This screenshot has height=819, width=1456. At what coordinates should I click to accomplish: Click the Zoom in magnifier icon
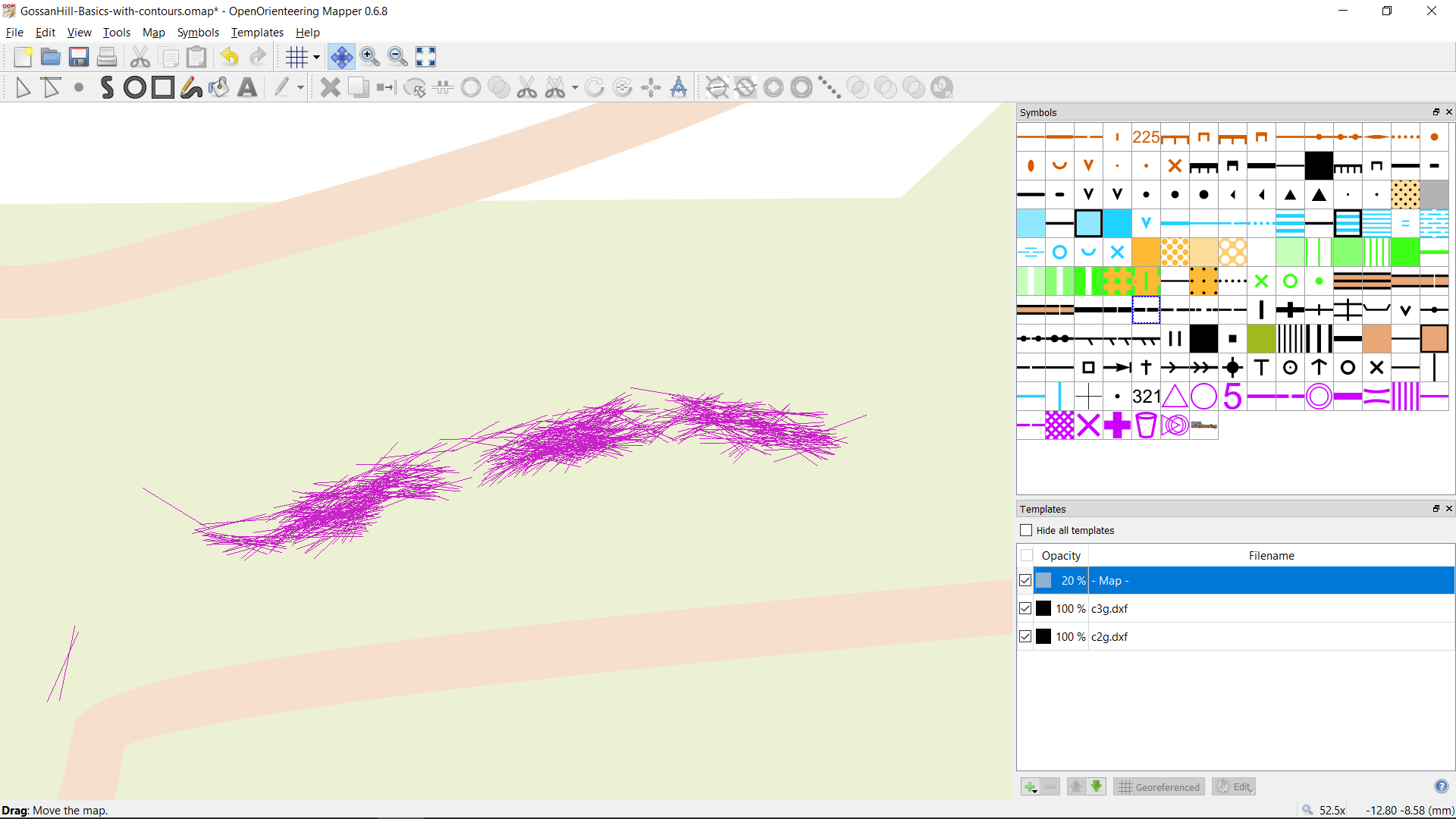pyautogui.click(x=369, y=57)
